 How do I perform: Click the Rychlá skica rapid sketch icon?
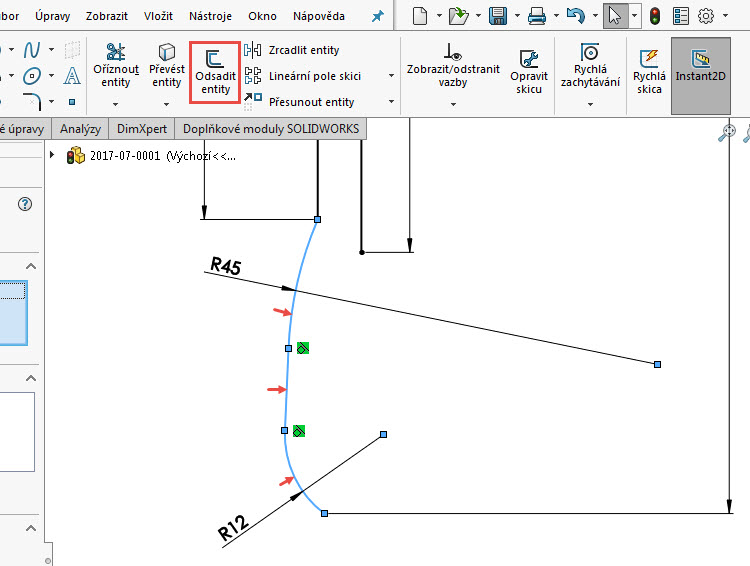click(648, 72)
